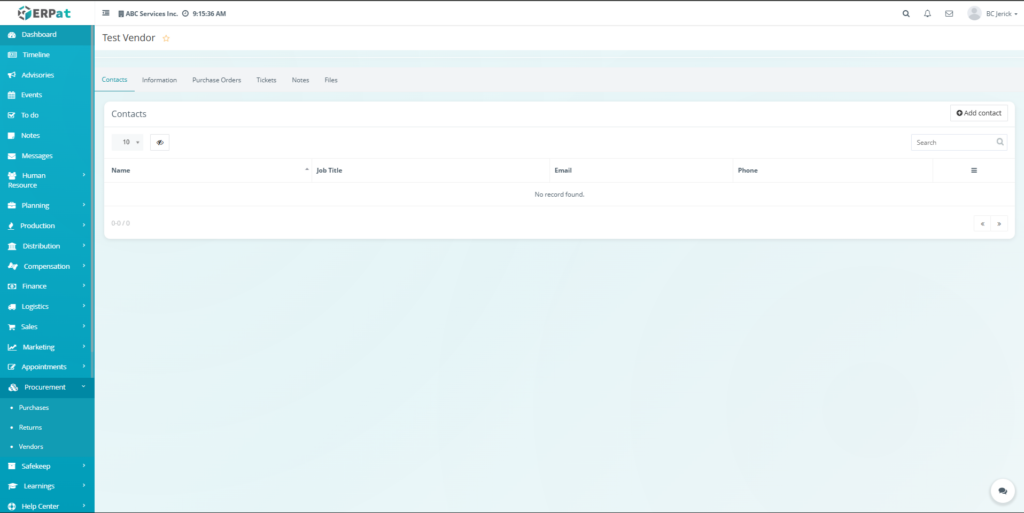Switch to the Information tab
1024x513 pixels.
[159, 80]
